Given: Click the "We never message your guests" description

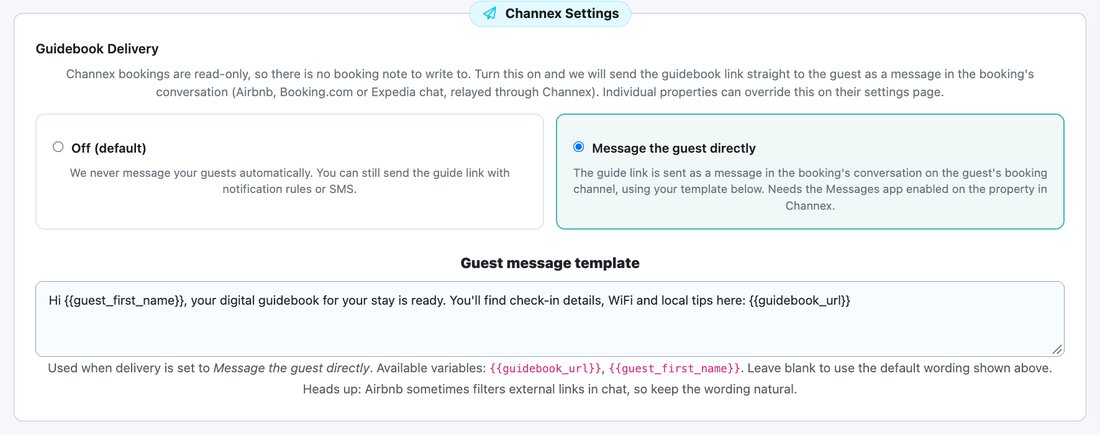Looking at the screenshot, I should pyautogui.click(x=290, y=181).
